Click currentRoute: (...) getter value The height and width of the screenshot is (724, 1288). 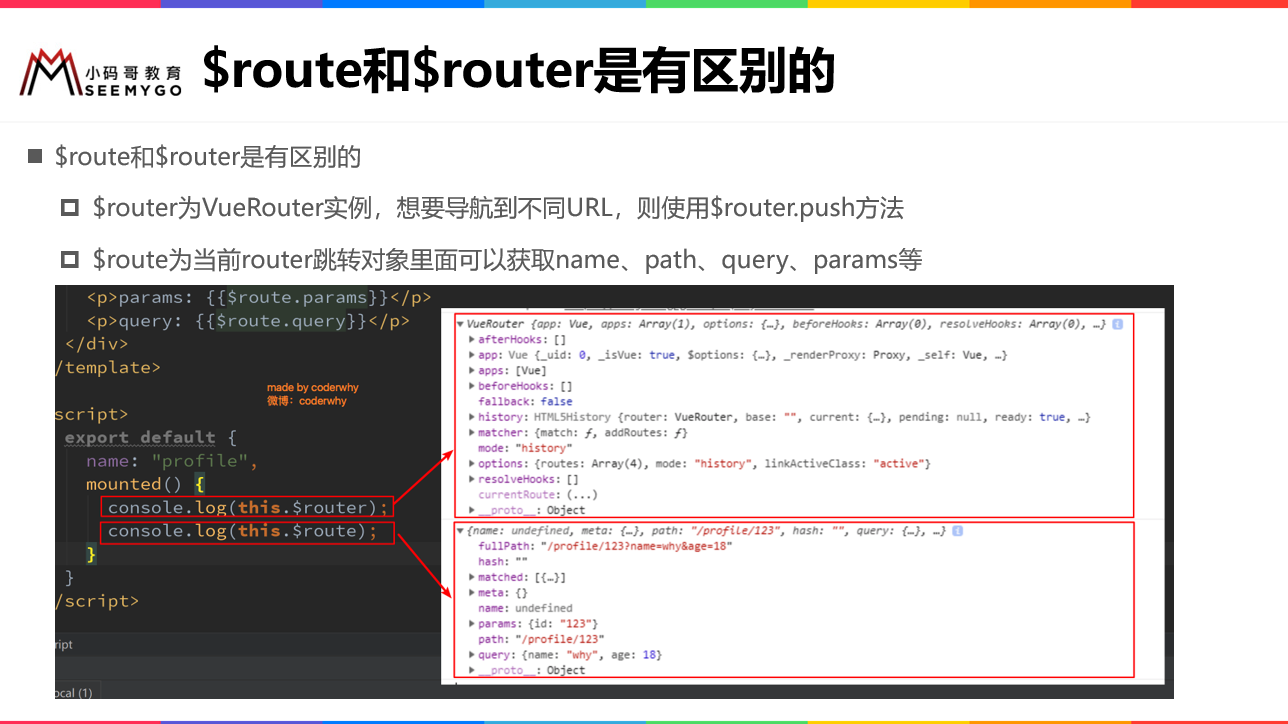(x=582, y=495)
